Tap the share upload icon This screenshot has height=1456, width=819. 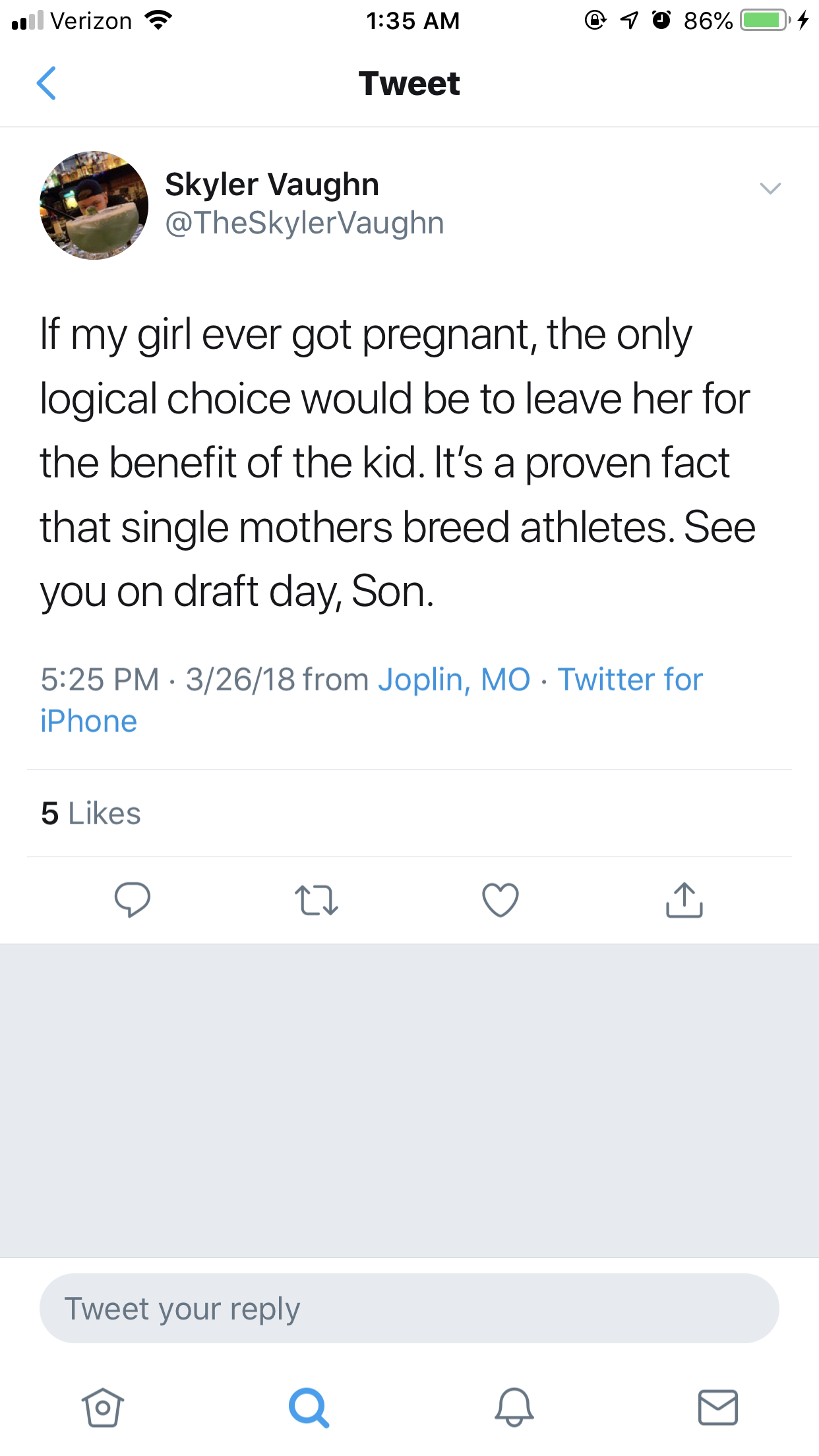[x=684, y=900]
